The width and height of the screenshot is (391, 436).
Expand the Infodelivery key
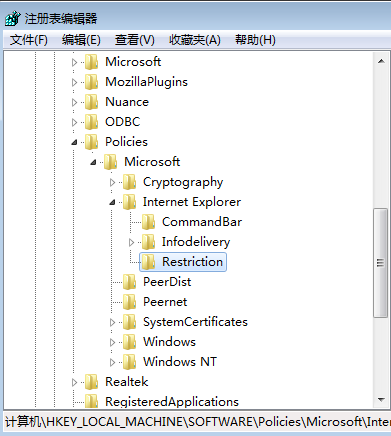point(131,242)
